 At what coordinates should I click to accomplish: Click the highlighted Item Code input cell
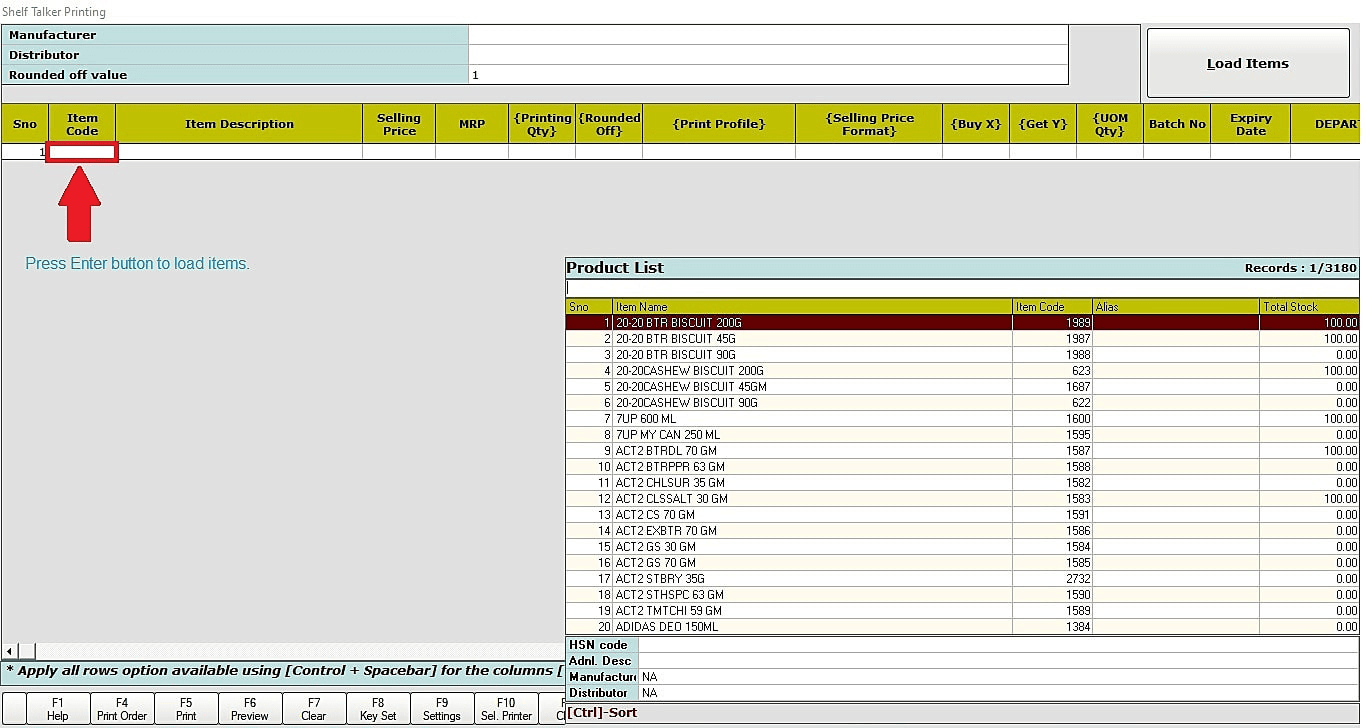click(x=82, y=152)
